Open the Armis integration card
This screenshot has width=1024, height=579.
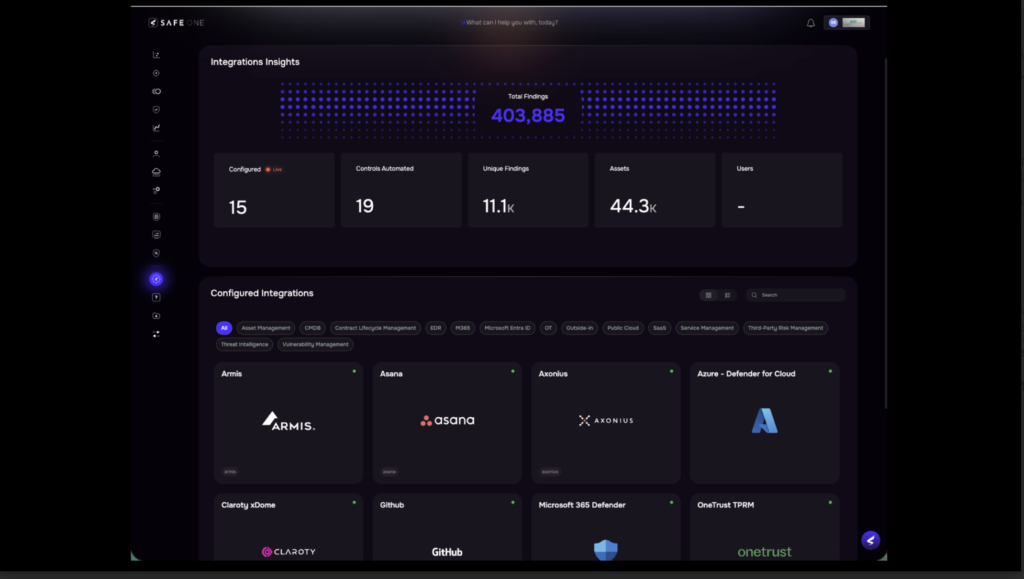coord(288,422)
